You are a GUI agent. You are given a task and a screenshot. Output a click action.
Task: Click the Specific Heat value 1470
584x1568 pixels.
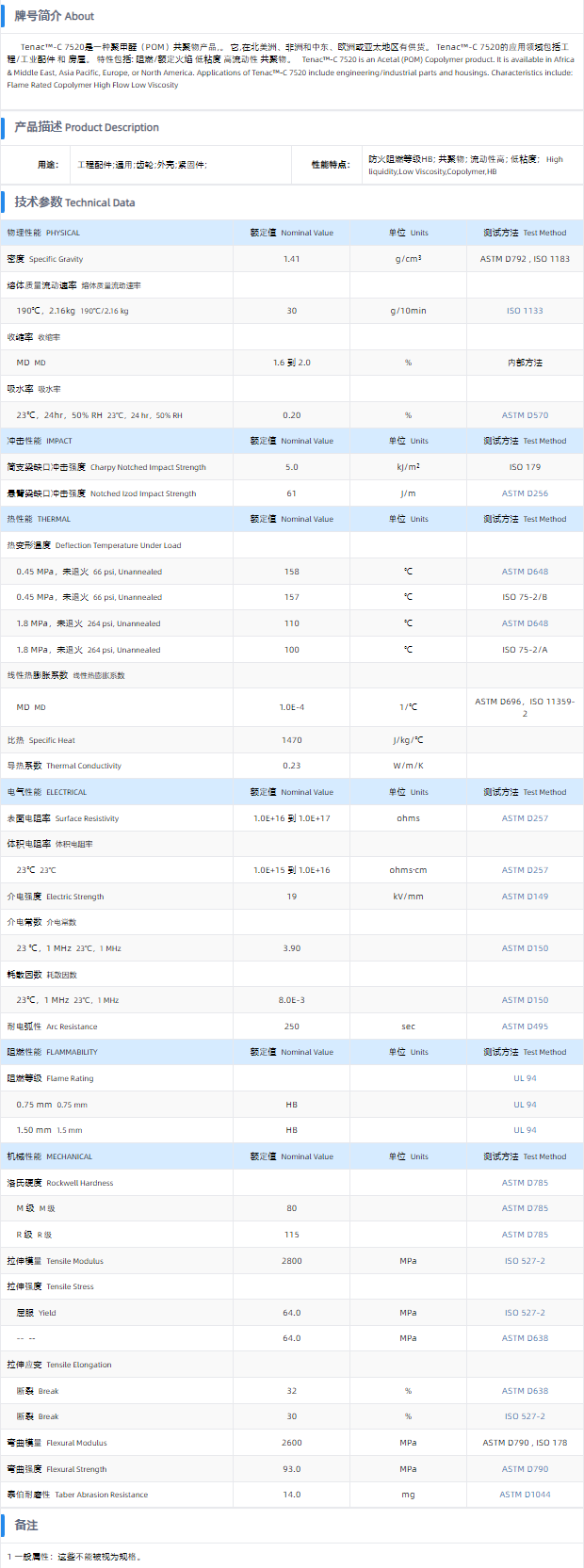coord(292,740)
